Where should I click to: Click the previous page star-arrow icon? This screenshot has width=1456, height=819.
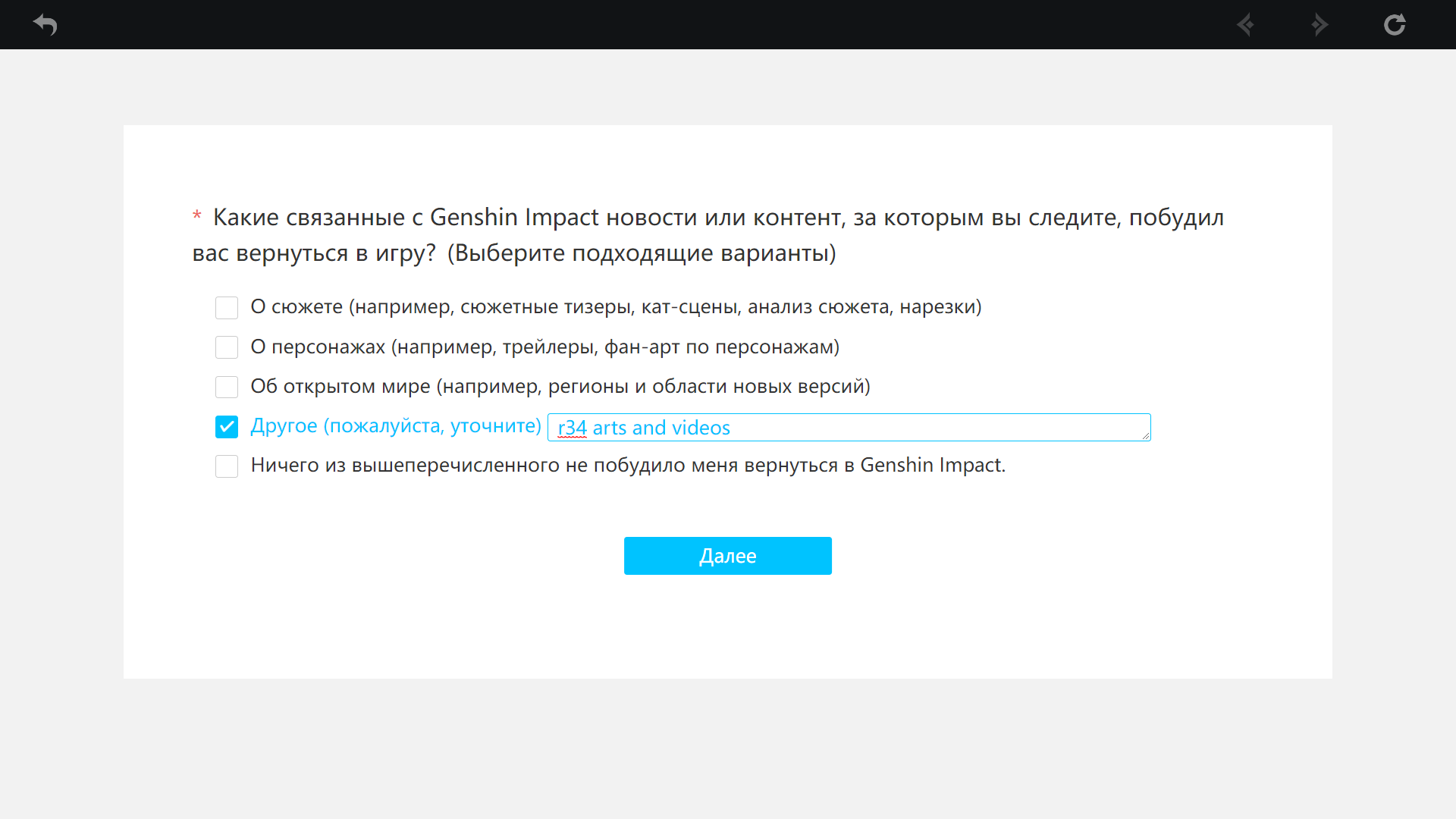tap(1245, 25)
